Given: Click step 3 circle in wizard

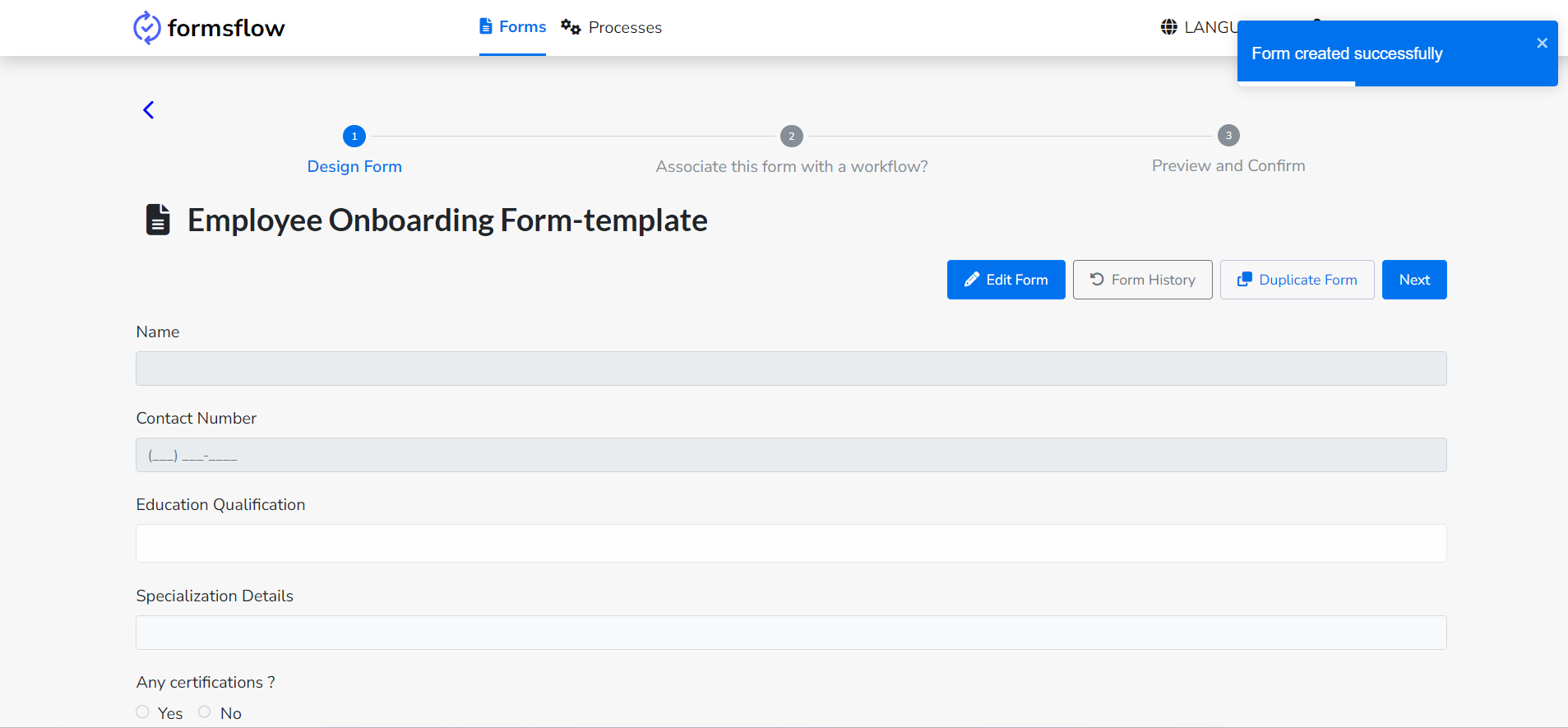Looking at the screenshot, I should pos(1228,135).
